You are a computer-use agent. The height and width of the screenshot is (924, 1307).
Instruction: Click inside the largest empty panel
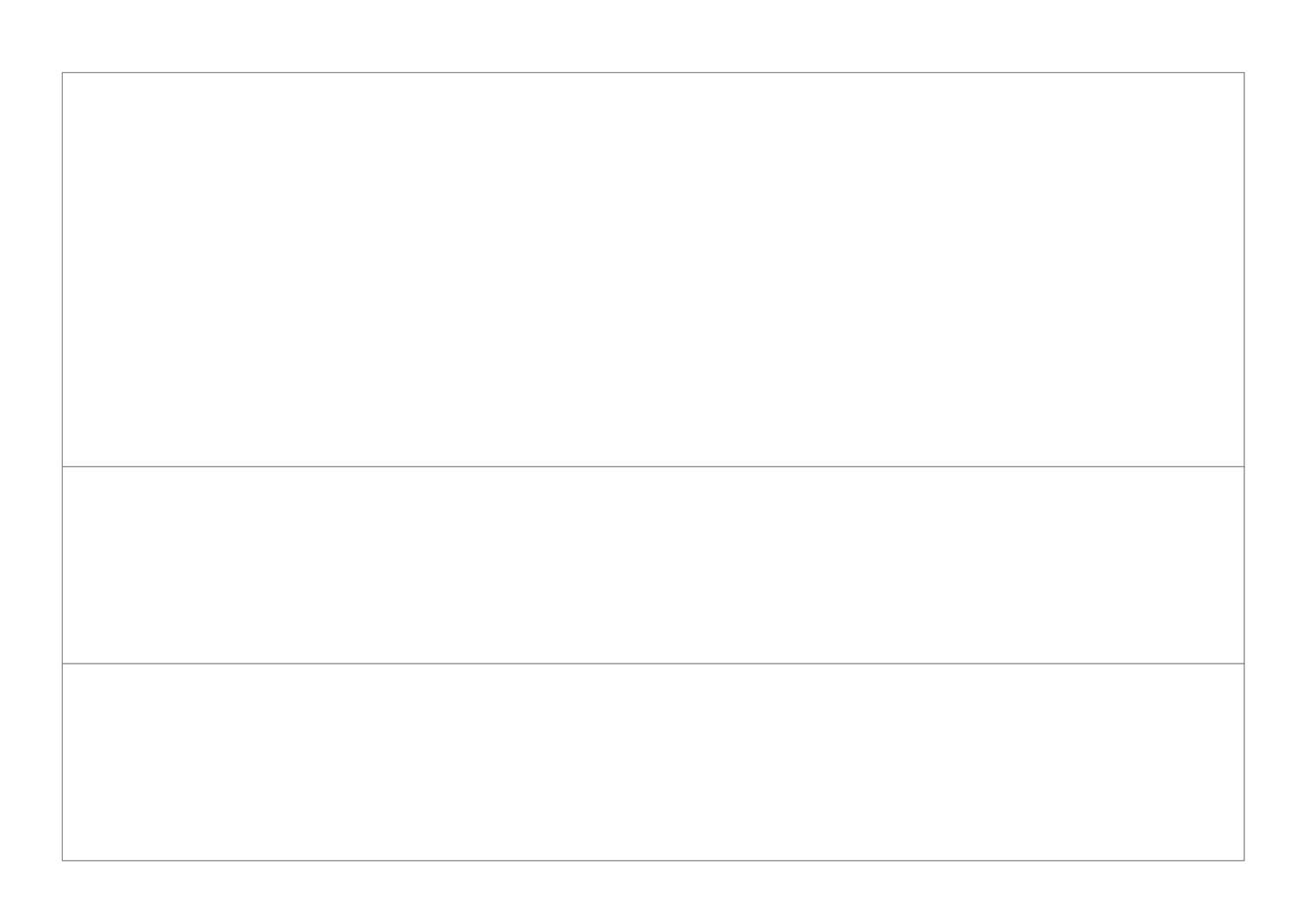tap(653, 269)
